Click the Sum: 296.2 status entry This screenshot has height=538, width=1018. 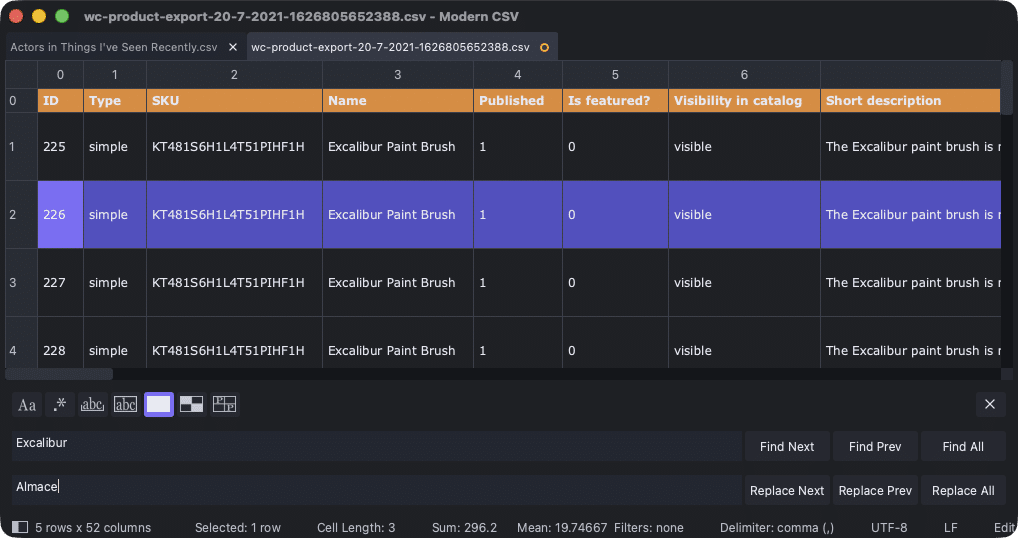click(464, 528)
